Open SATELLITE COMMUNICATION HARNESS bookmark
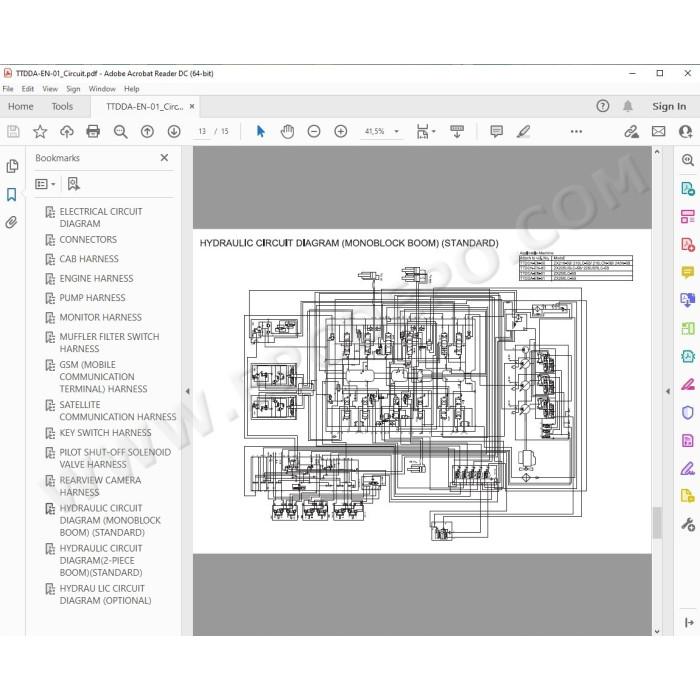 click(118, 411)
